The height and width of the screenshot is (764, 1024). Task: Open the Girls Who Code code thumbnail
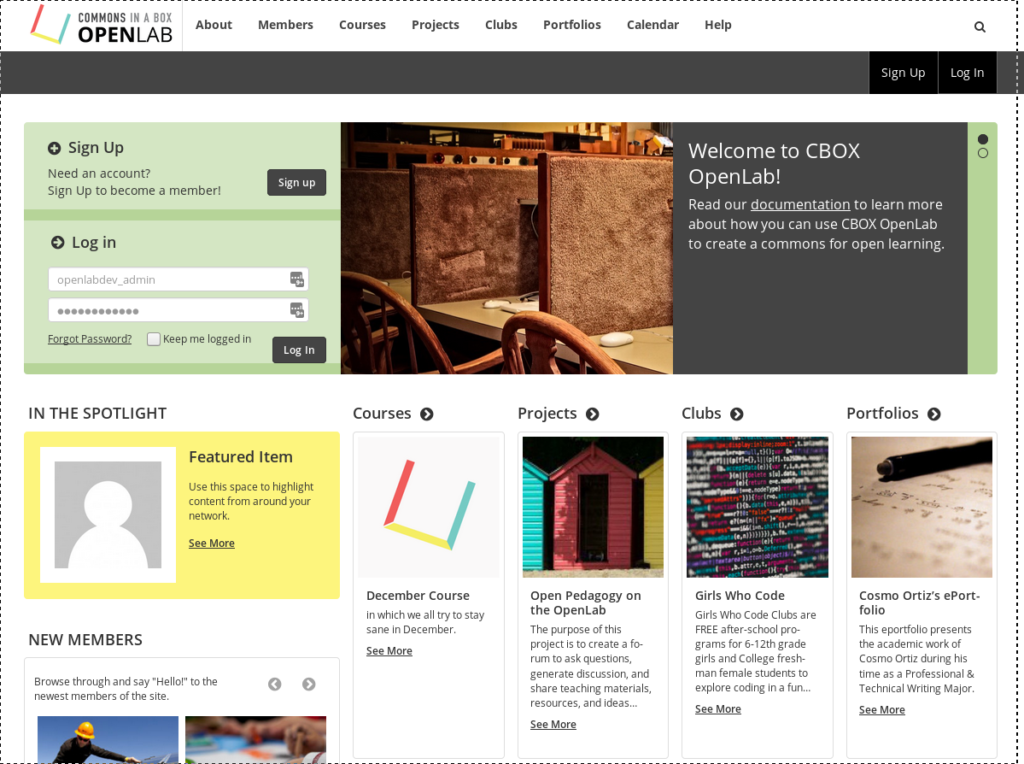pos(757,507)
